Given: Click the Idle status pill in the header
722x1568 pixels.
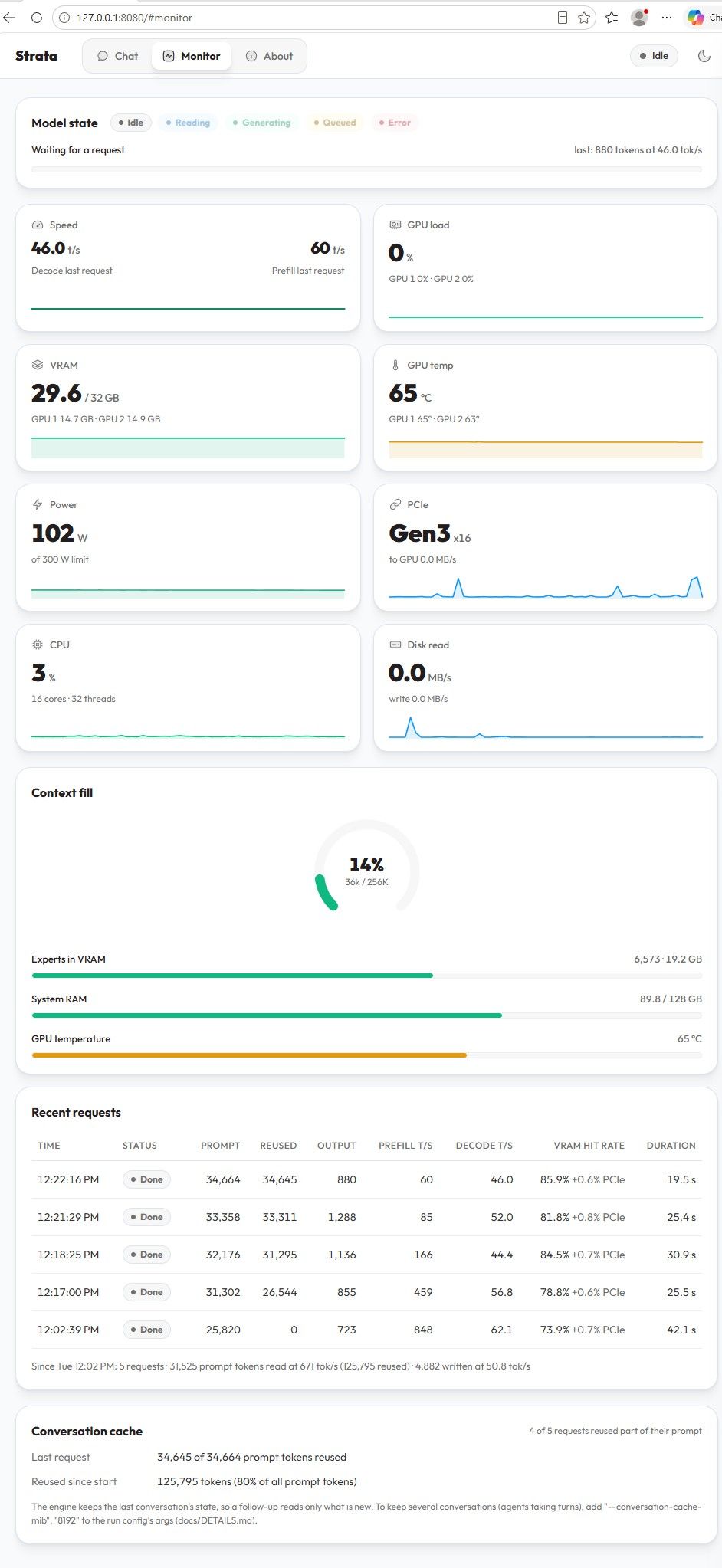Looking at the screenshot, I should (654, 56).
